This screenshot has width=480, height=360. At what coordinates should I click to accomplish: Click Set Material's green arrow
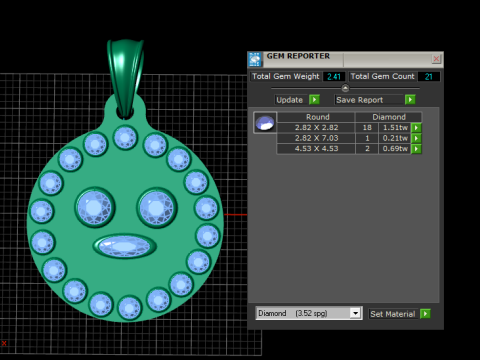click(425, 314)
